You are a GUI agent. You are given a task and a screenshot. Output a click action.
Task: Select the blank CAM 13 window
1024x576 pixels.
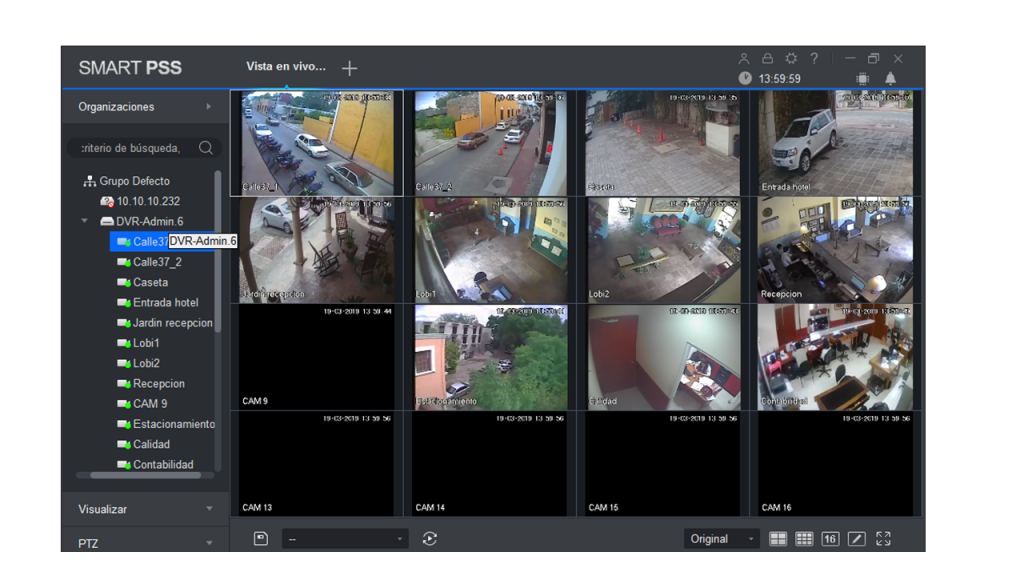point(317,464)
